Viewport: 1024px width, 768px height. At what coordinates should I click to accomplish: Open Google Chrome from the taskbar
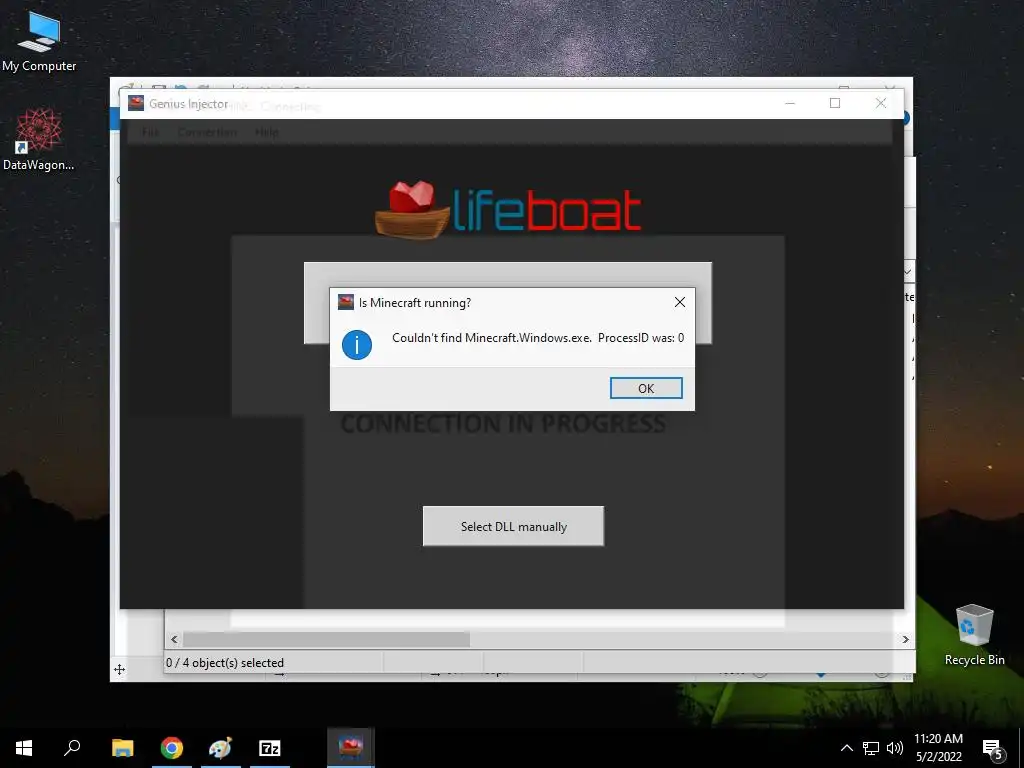coord(172,748)
